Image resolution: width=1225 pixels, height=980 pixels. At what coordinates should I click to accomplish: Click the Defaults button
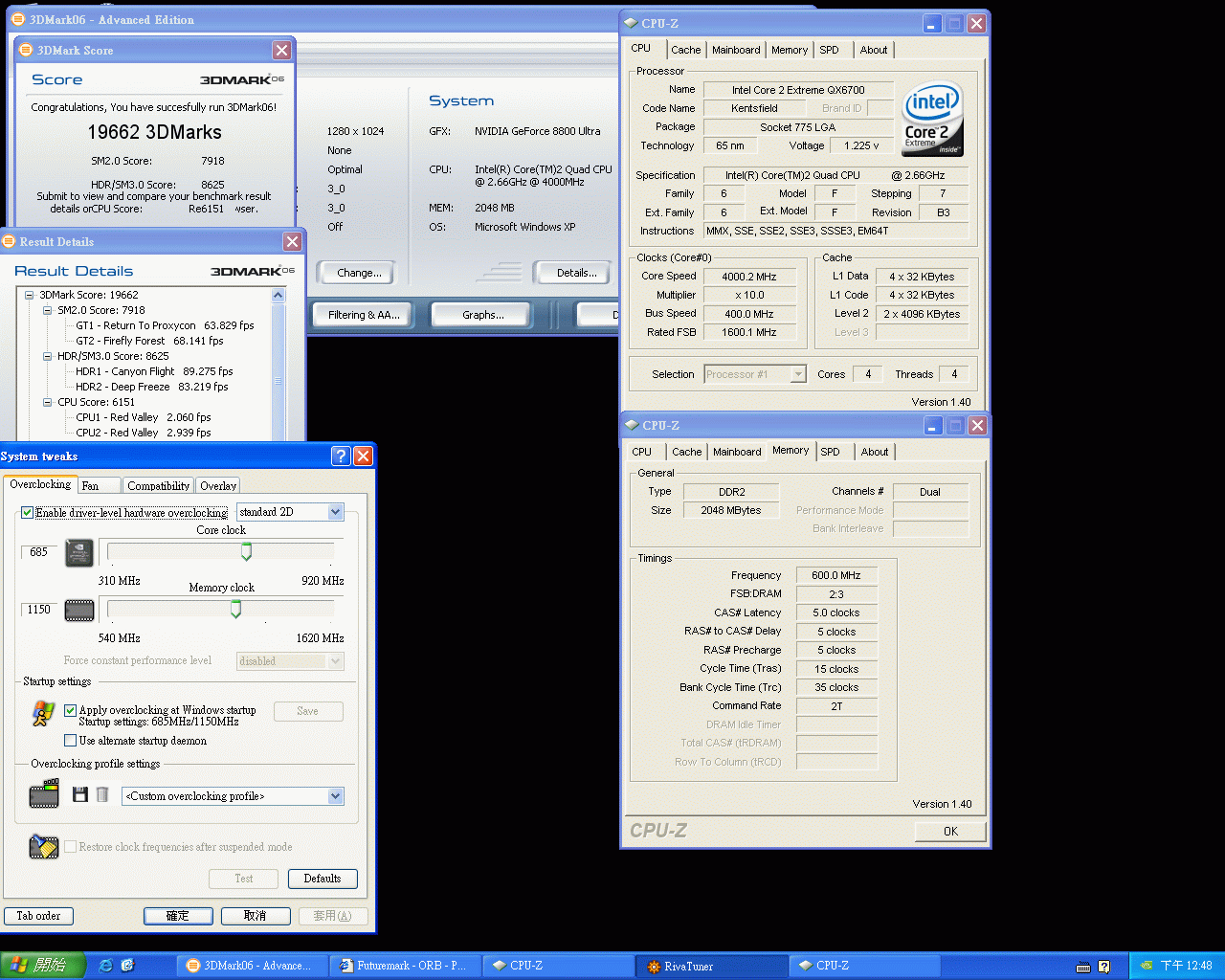coord(322,879)
